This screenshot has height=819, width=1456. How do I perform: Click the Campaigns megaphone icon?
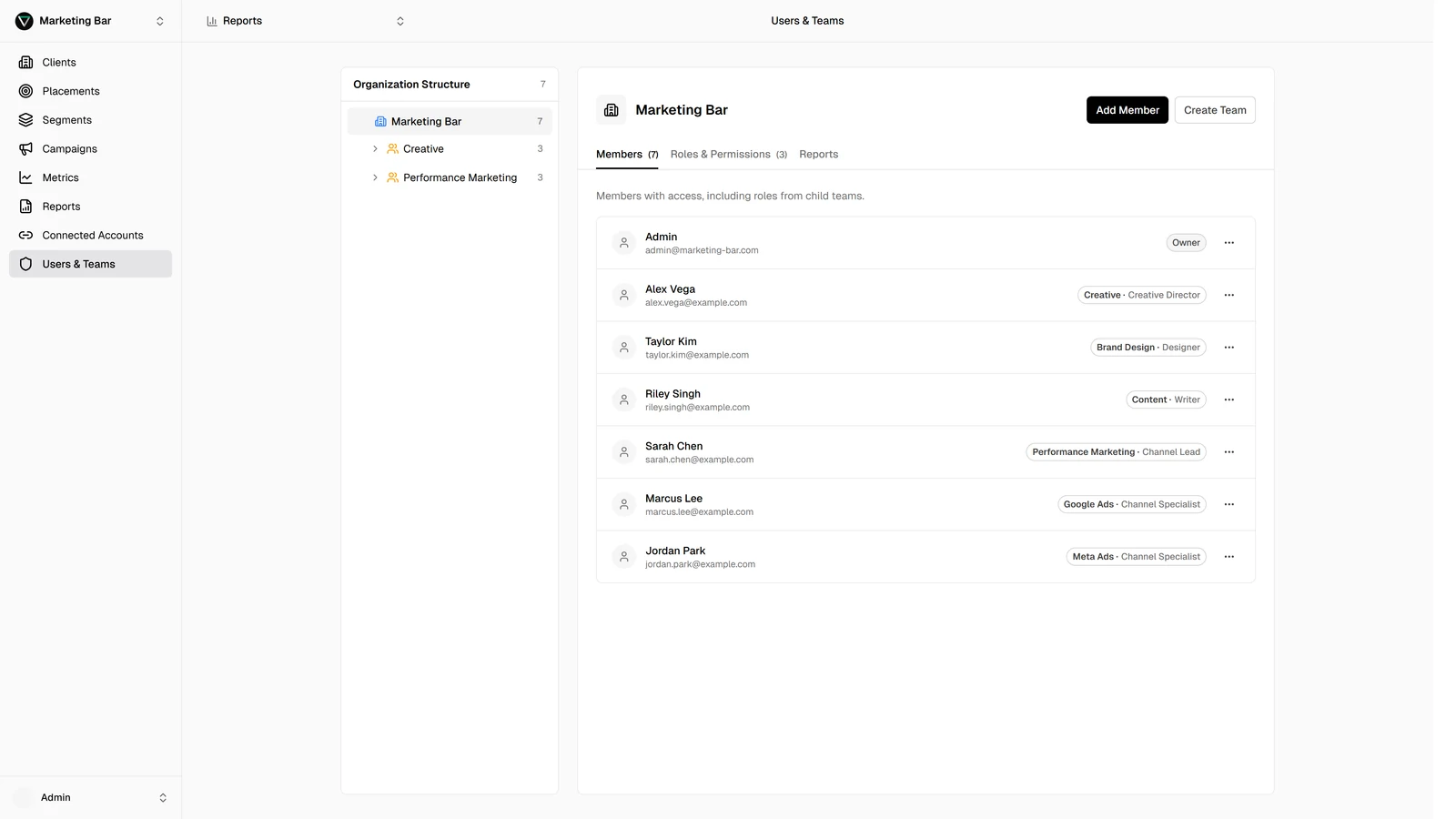click(x=25, y=148)
